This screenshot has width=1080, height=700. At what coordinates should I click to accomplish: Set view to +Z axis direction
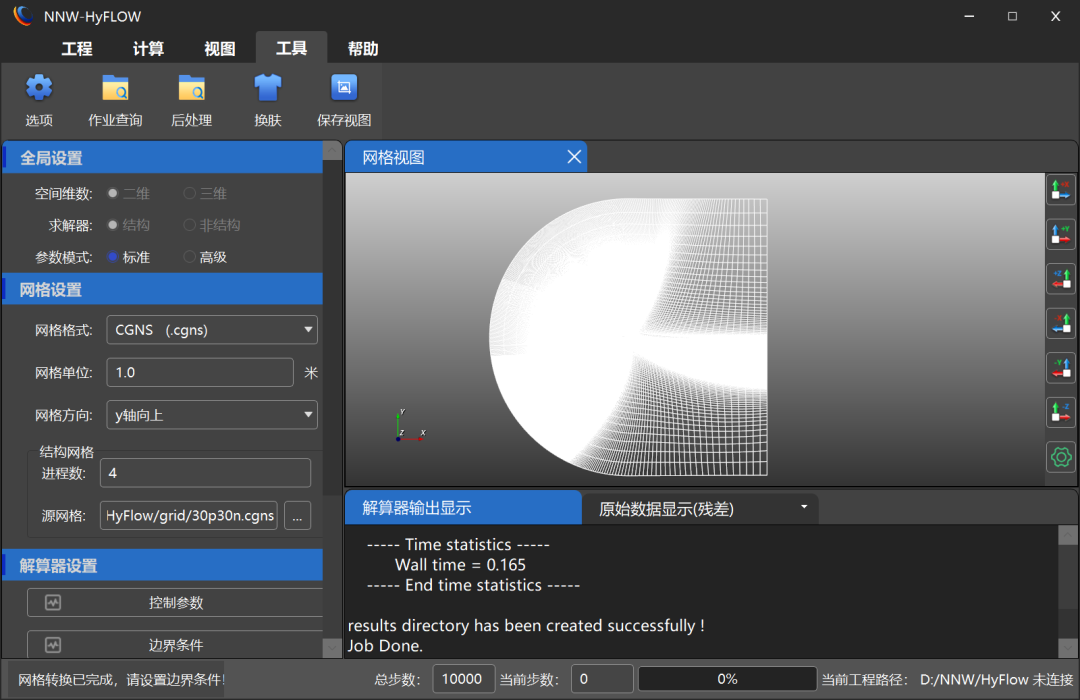1060,279
